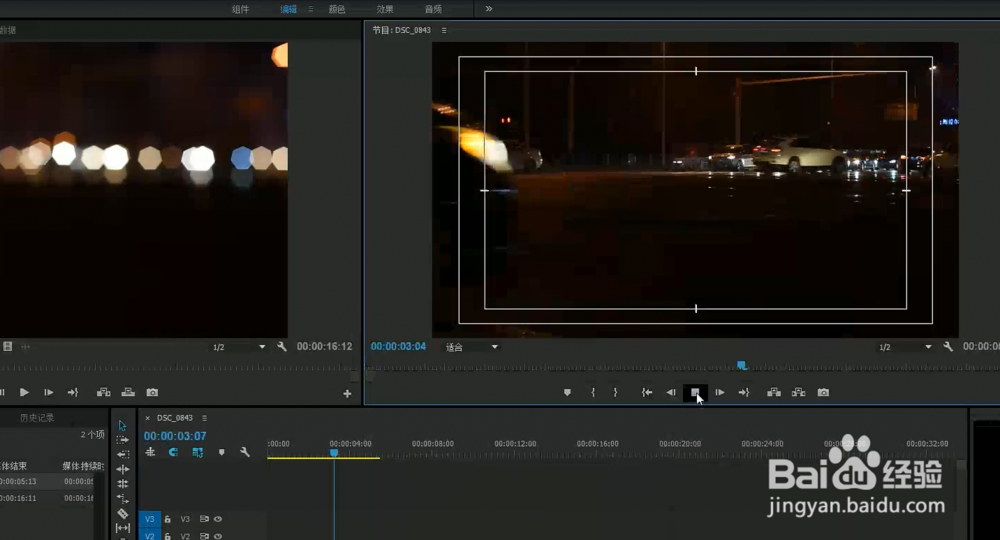
Task: Toggle V3 track output eye
Action: click(x=218, y=519)
